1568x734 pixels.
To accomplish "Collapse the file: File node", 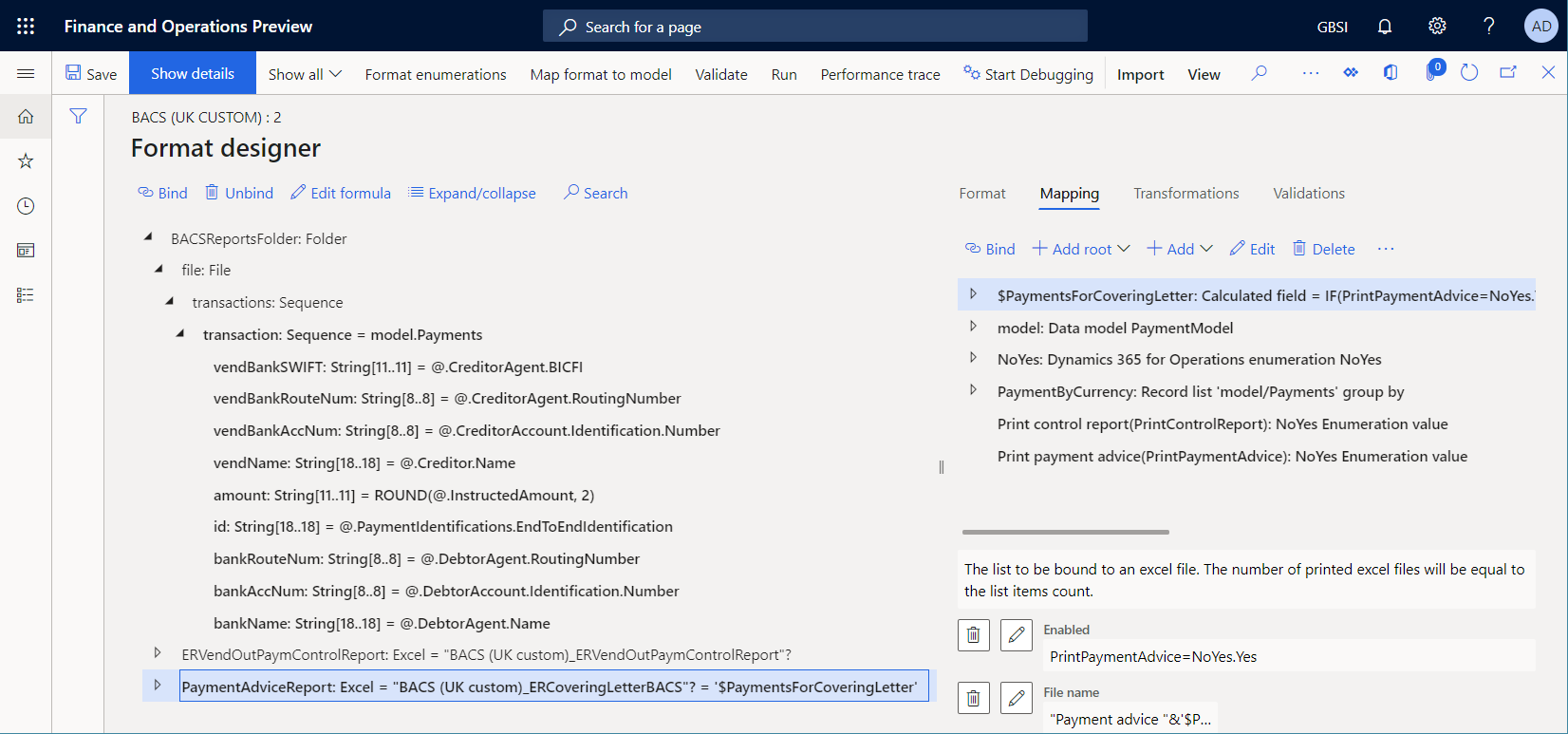I will pos(159,269).
